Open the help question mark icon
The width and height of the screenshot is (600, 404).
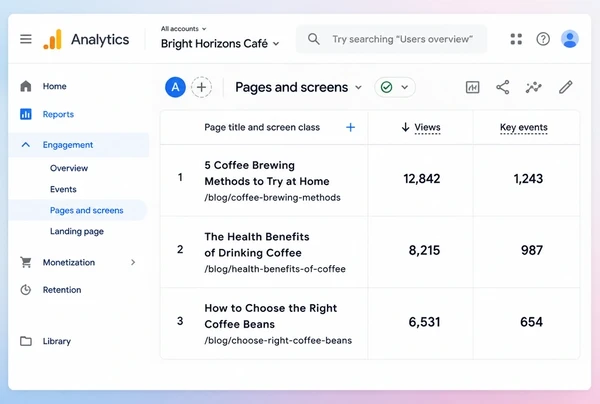543,39
